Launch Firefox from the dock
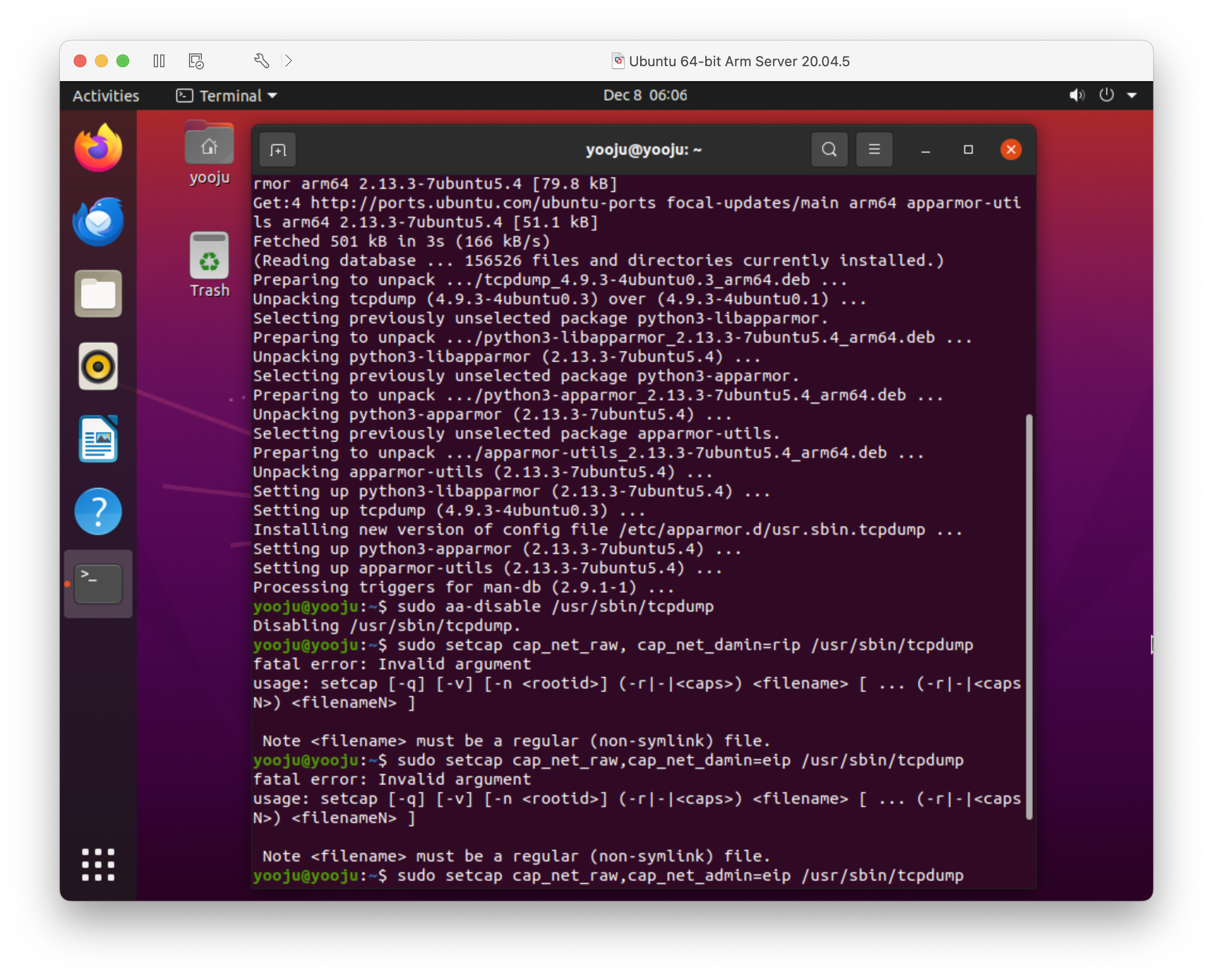 [98, 149]
